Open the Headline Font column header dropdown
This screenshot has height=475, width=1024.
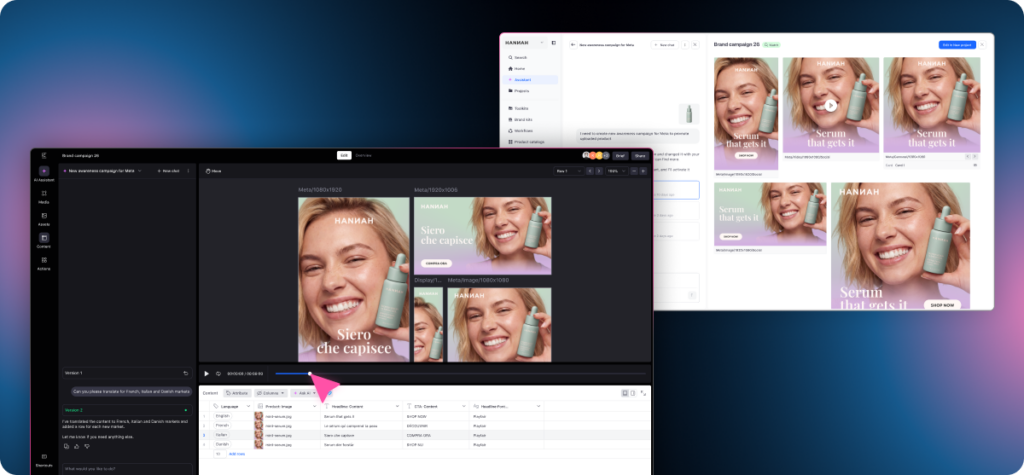(x=539, y=406)
